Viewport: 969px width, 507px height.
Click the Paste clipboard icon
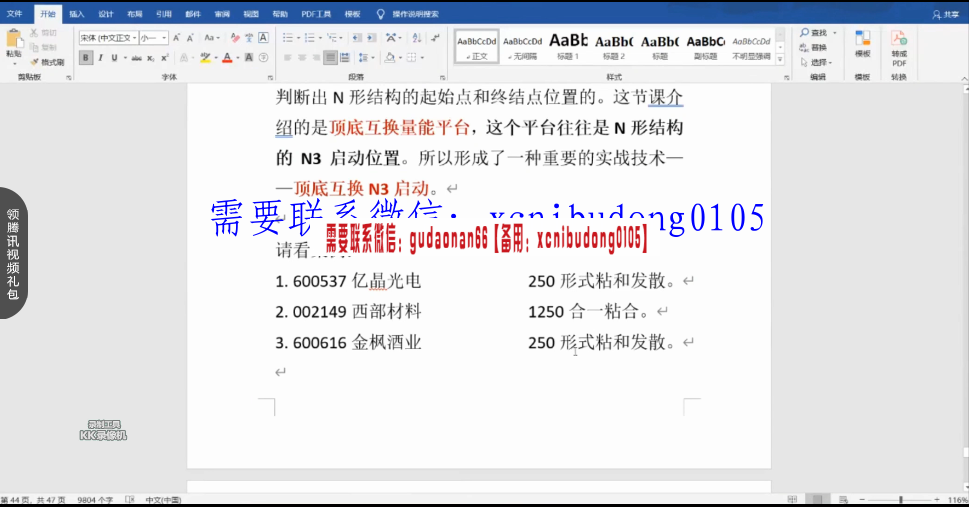14,40
